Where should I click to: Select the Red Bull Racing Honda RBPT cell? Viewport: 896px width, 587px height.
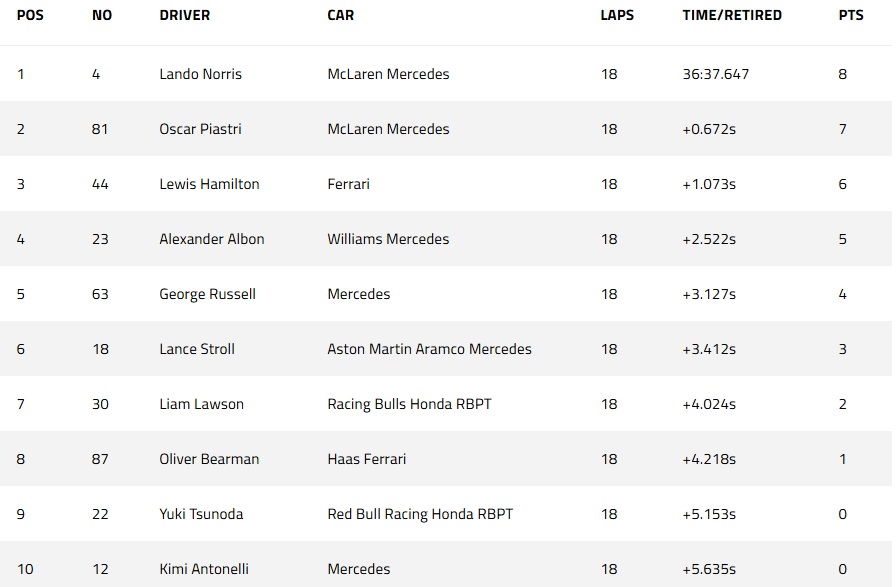420,514
